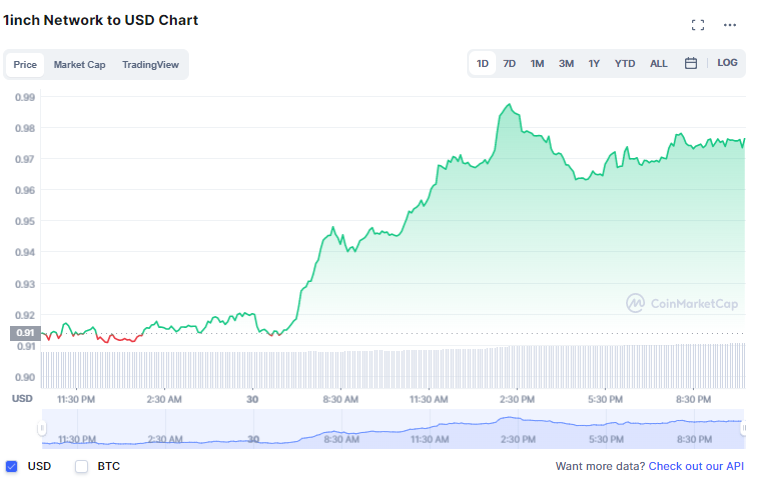
Task: Switch to the TradingView tab
Action: tap(150, 65)
